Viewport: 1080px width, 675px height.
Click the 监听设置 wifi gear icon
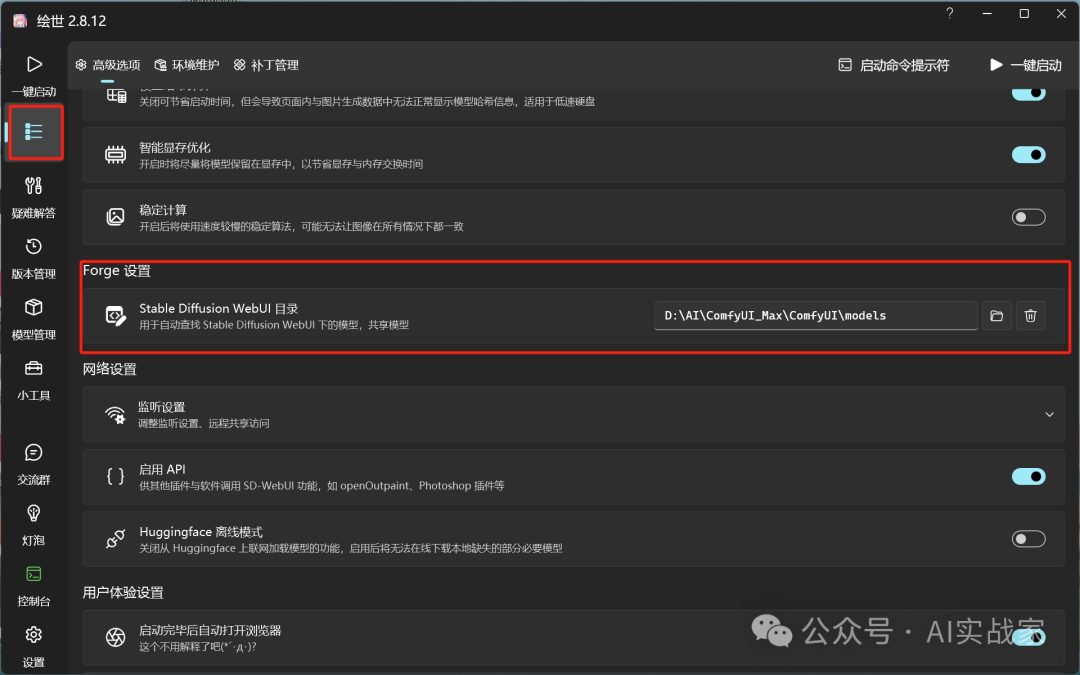tap(115, 414)
